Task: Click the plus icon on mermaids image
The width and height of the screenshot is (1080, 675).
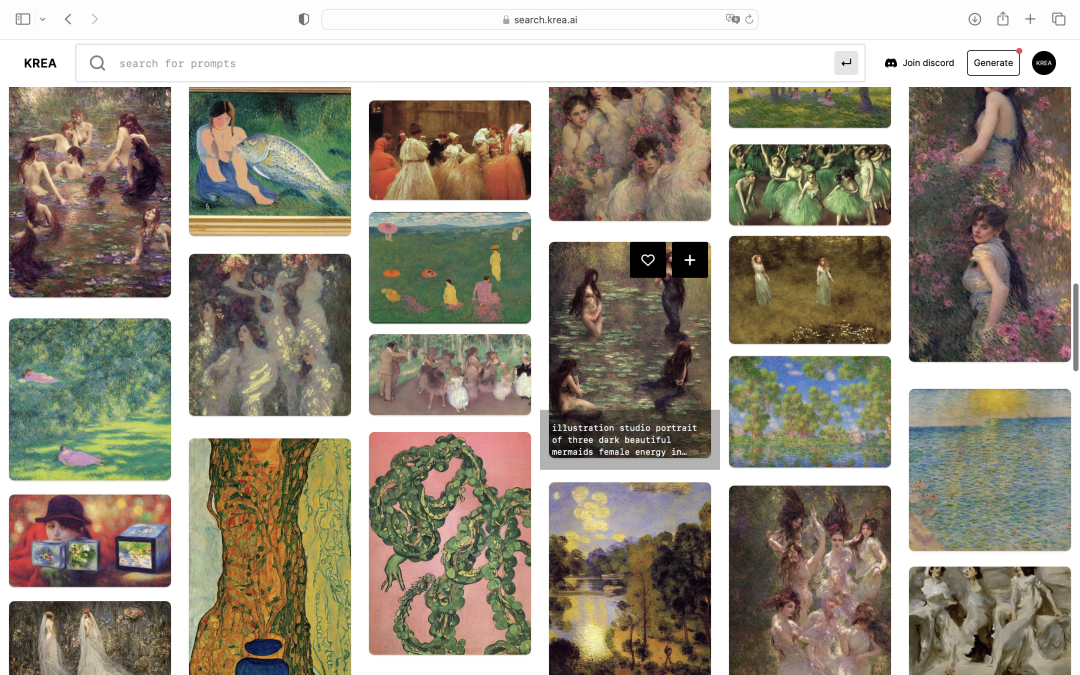Action: (690, 260)
